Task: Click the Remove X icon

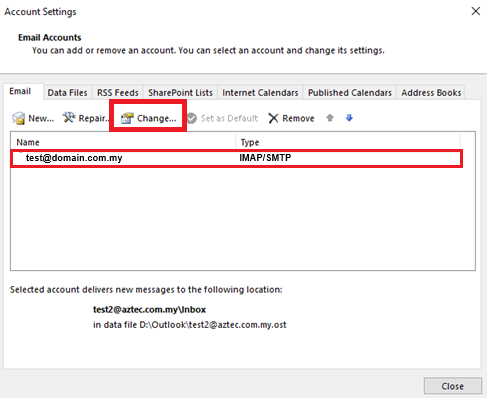Action: pyautogui.click(x=273, y=118)
